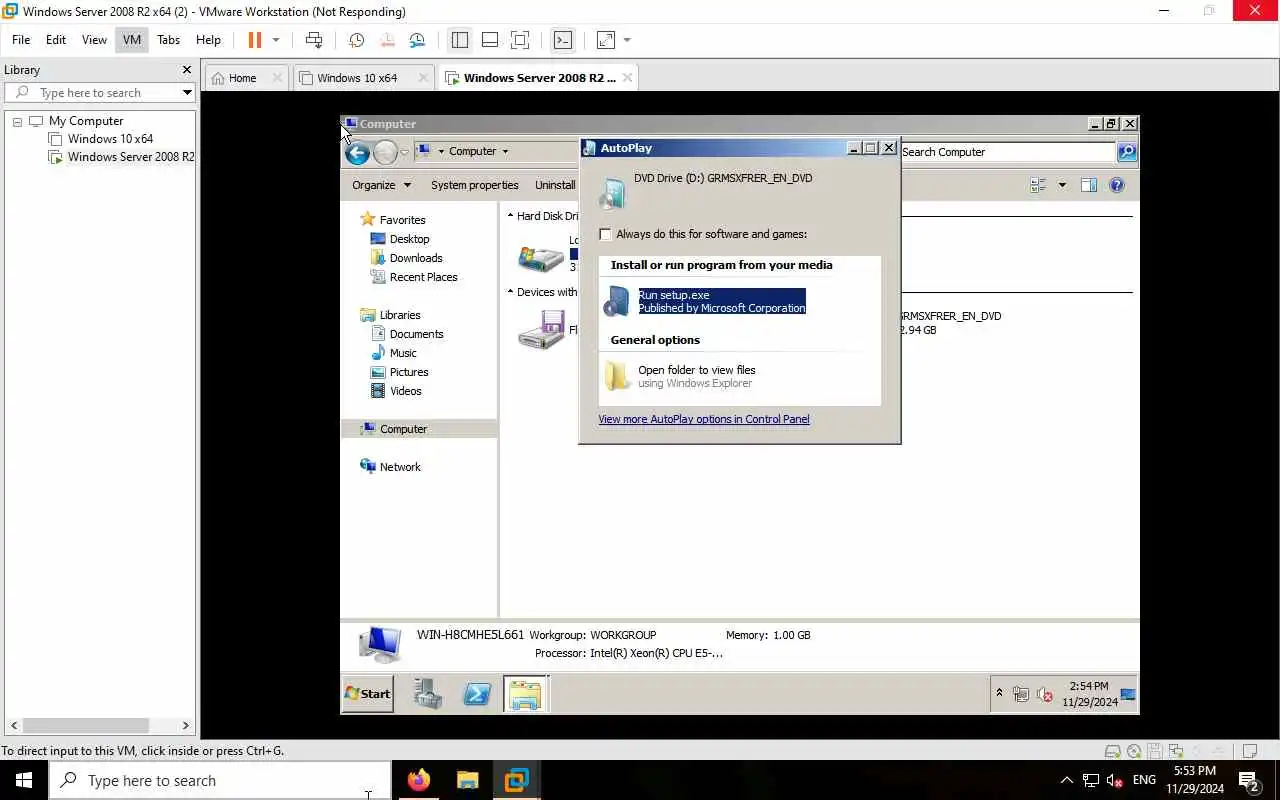
Task: Select Network in navigation pane
Action: (400, 467)
